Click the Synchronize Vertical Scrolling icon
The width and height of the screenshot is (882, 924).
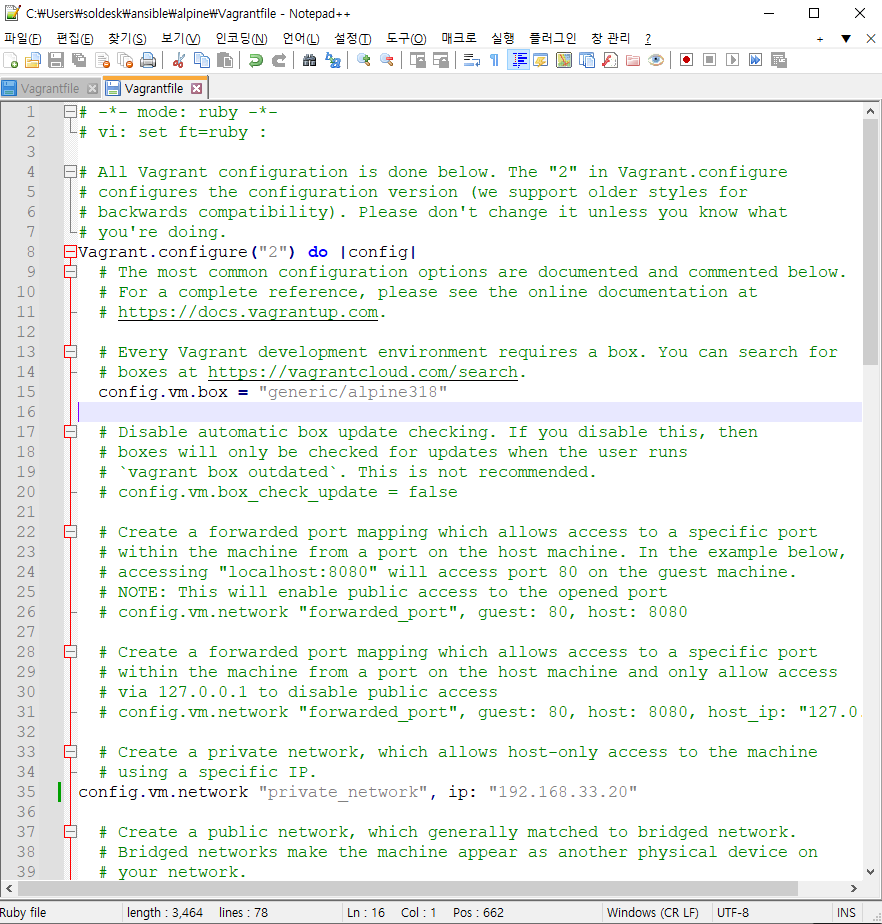click(x=418, y=60)
